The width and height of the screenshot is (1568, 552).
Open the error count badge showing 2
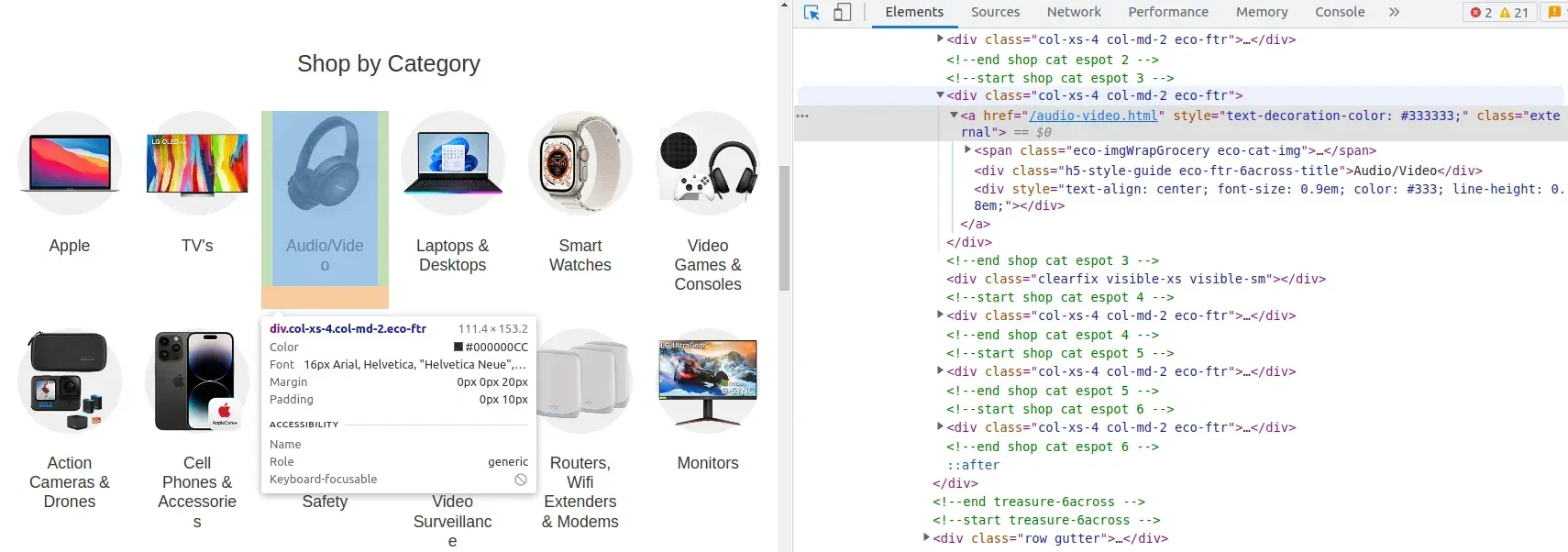[x=1481, y=13]
